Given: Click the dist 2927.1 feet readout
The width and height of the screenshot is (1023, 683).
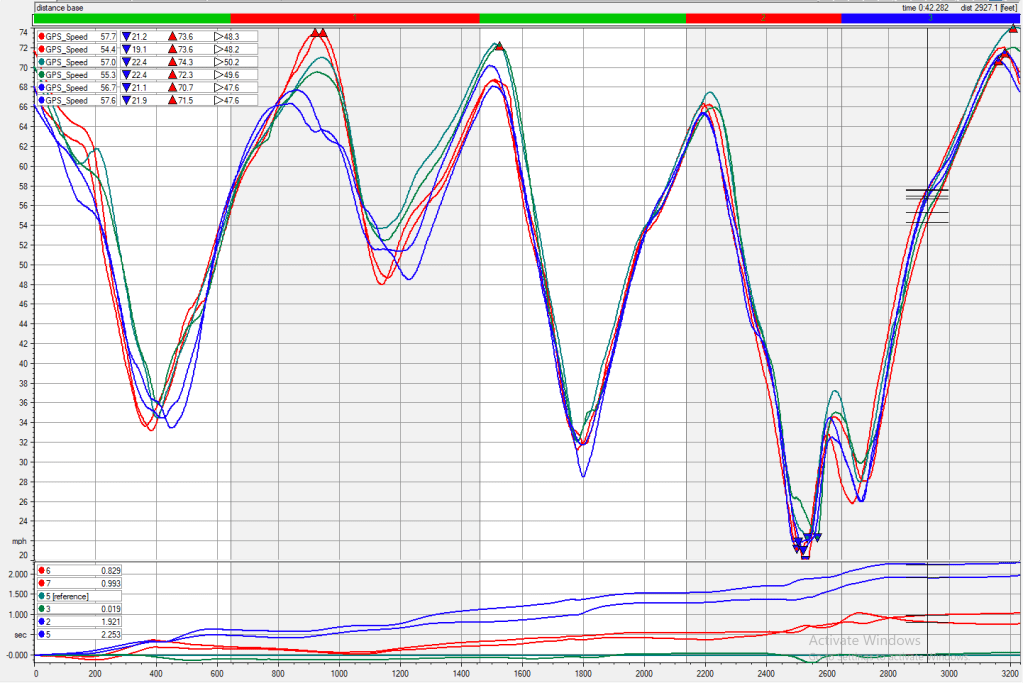Looking at the screenshot, I should coord(988,7).
